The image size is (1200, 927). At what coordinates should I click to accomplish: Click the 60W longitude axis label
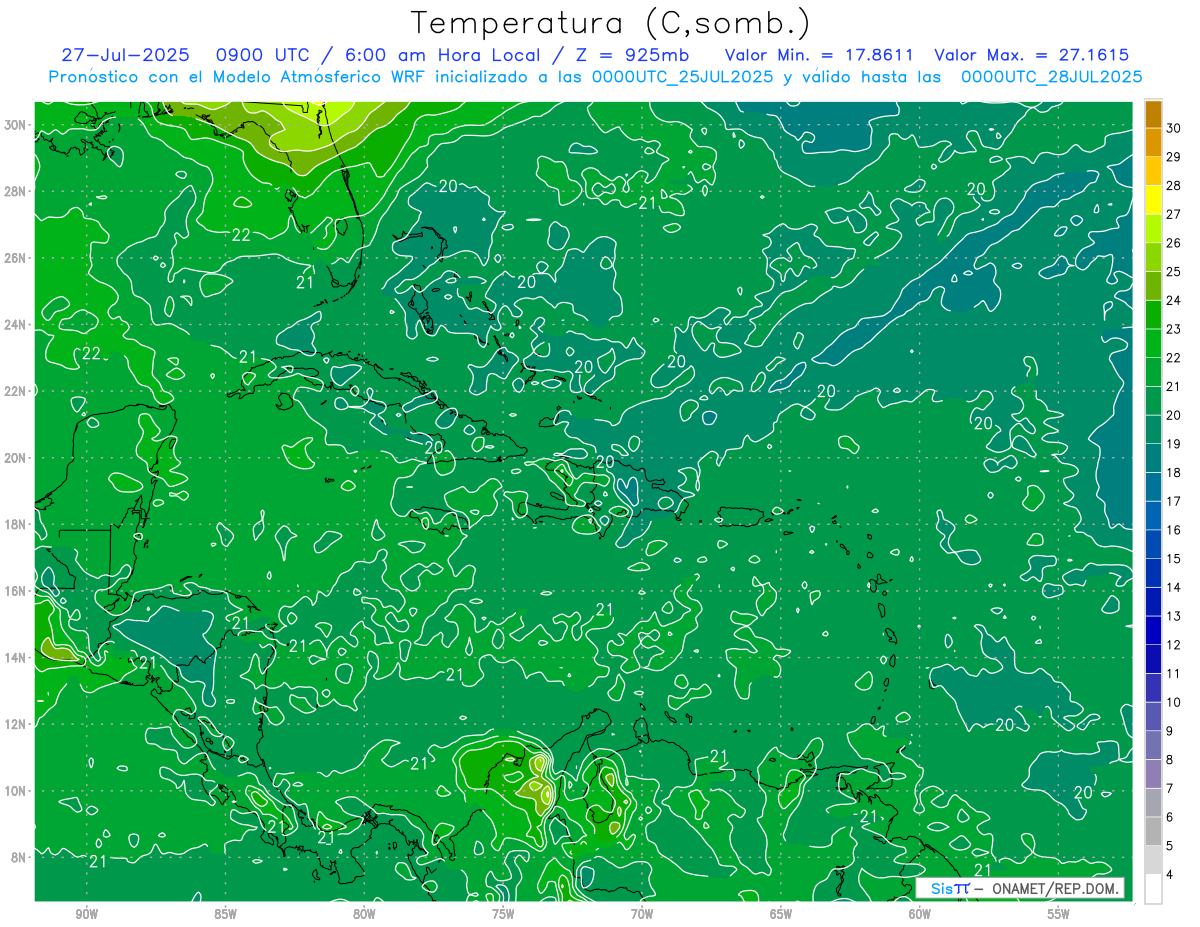(x=920, y=914)
